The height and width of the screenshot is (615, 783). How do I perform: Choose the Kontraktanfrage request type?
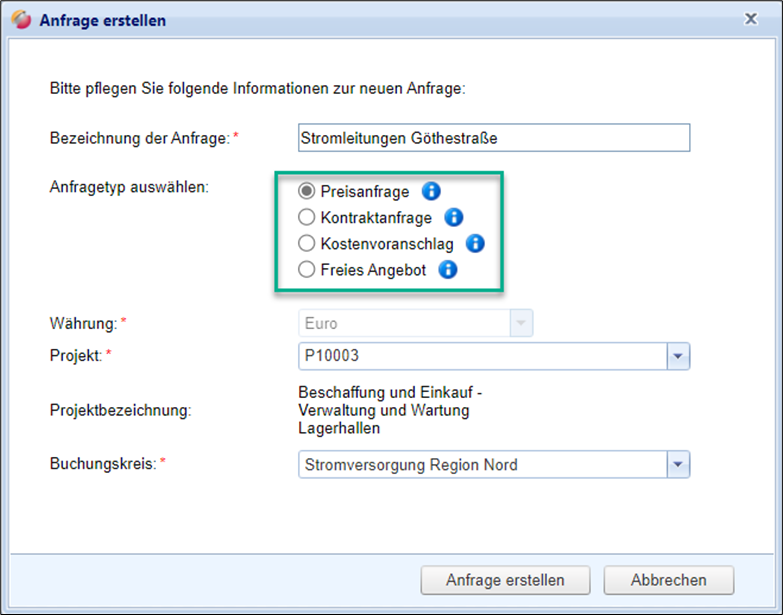click(307, 217)
